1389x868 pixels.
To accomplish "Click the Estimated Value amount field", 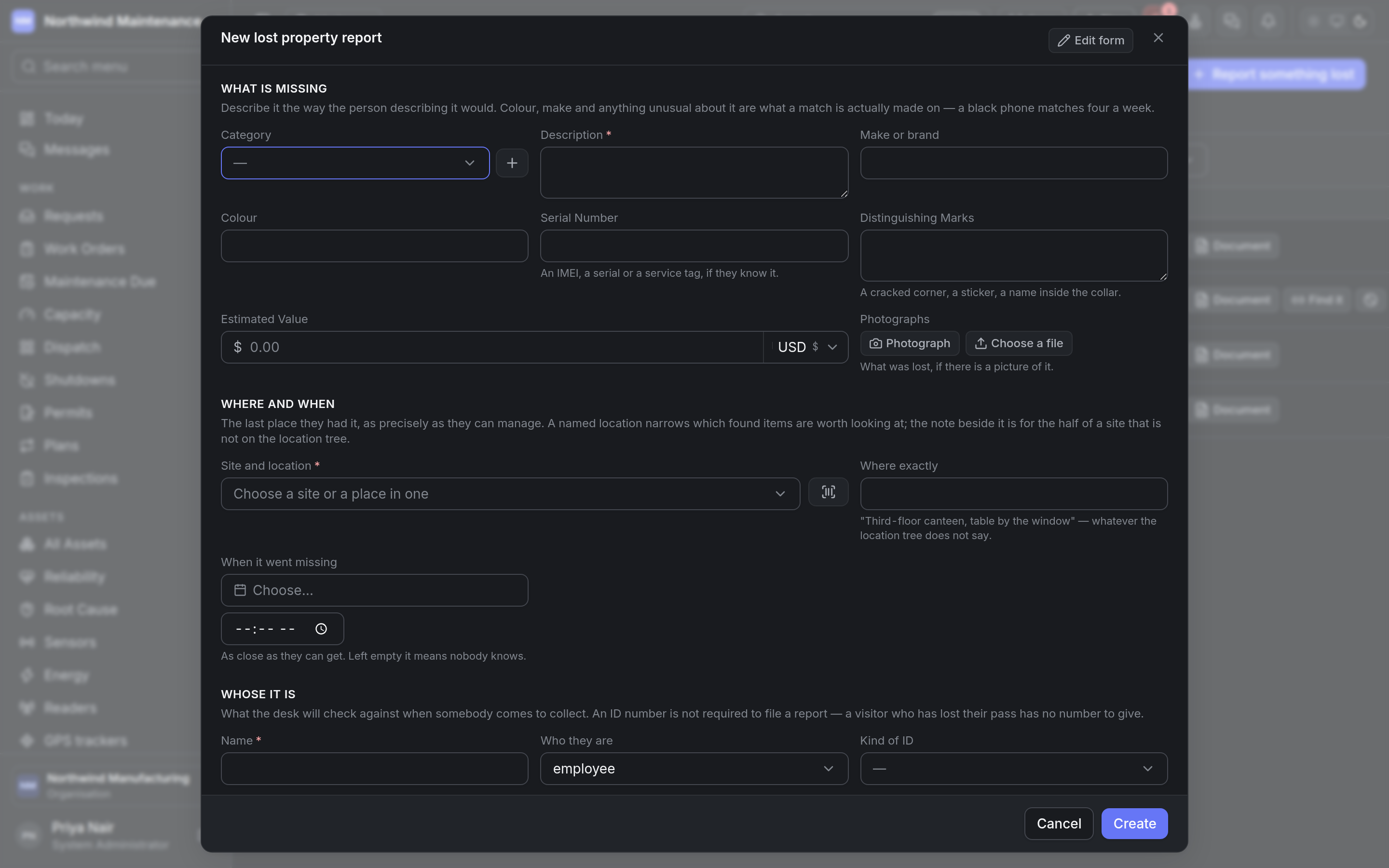I will (492, 347).
